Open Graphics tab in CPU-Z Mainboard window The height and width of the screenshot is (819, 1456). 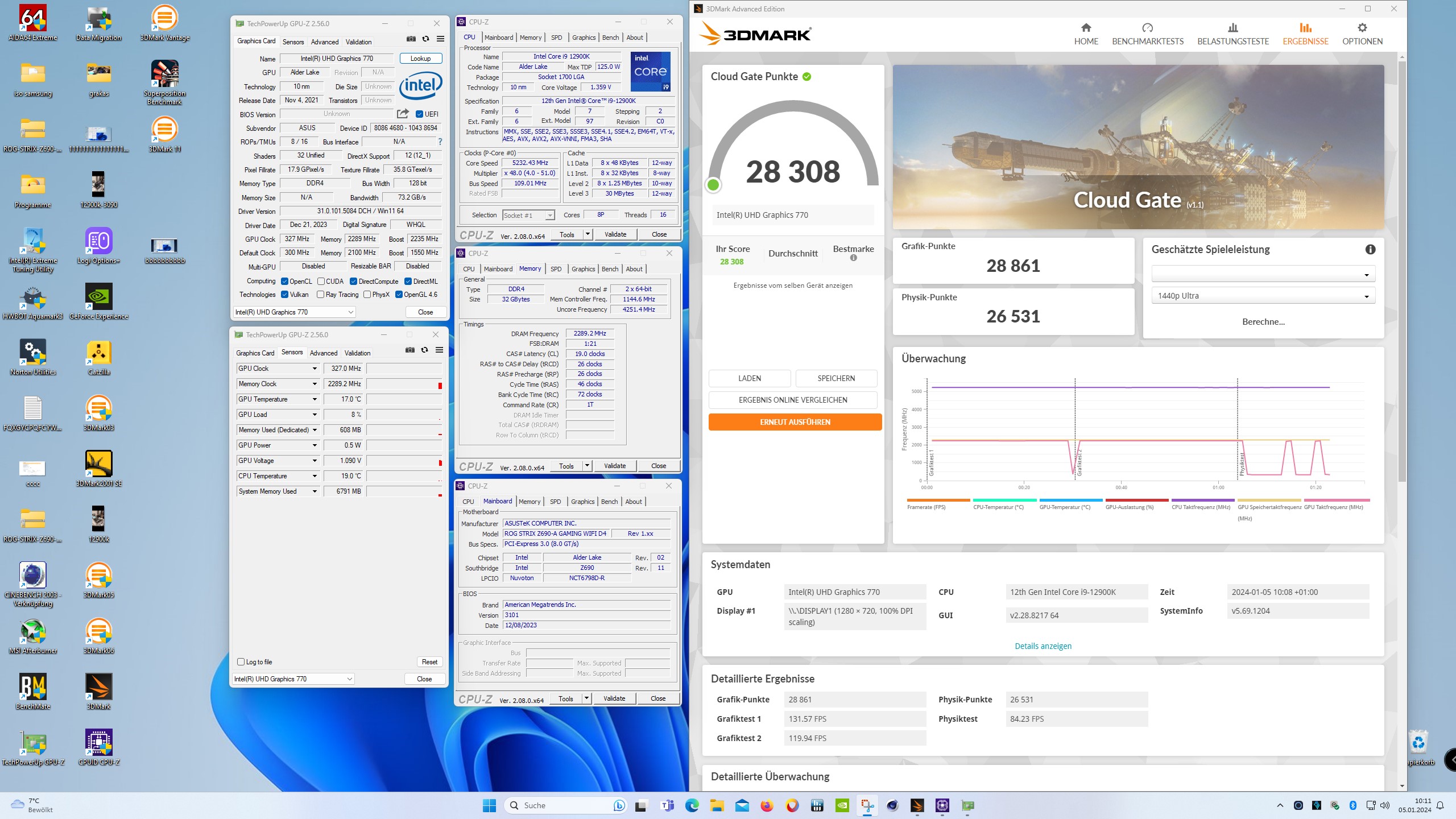click(582, 501)
